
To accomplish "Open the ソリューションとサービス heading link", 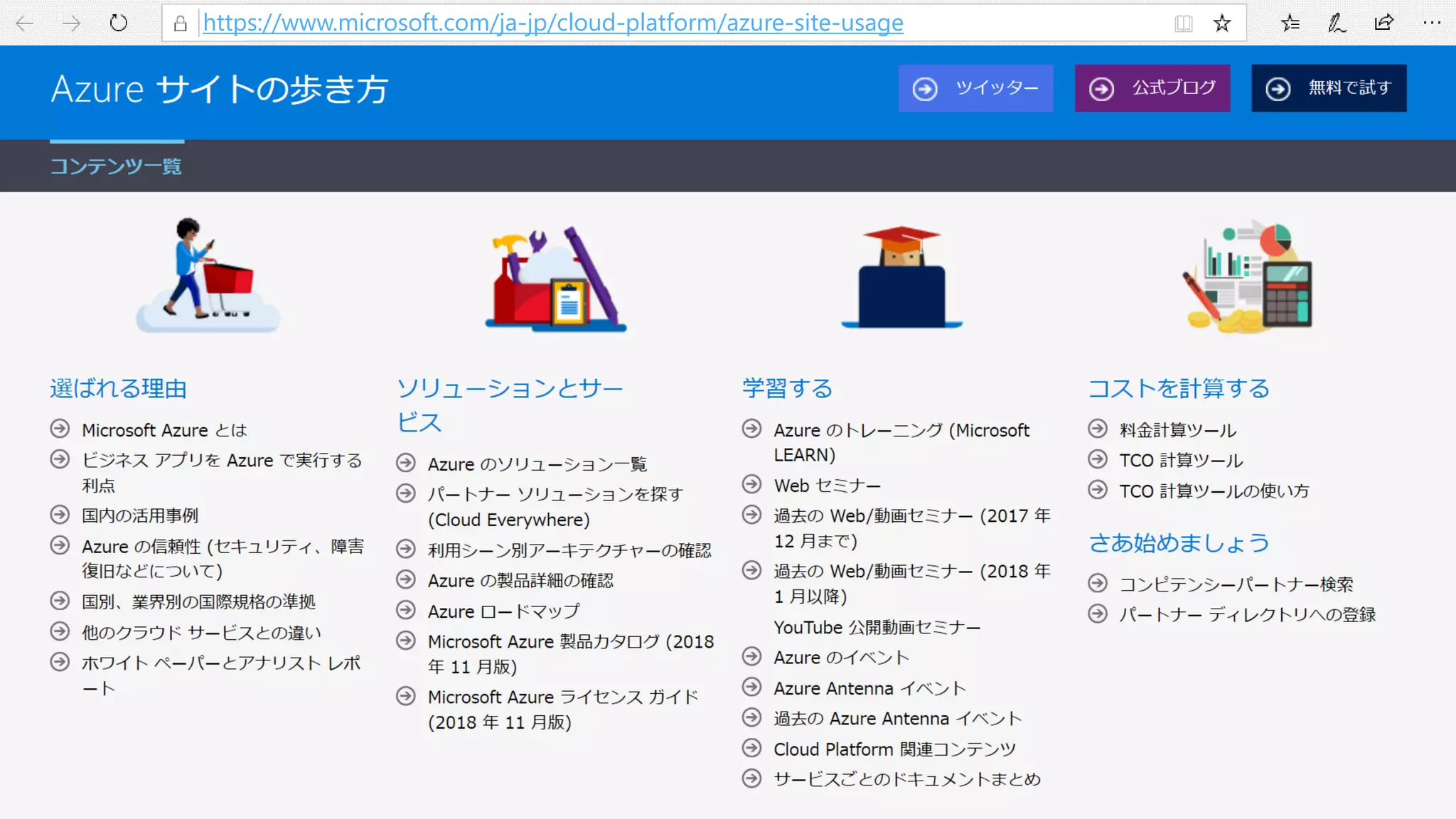I will 510,406.
